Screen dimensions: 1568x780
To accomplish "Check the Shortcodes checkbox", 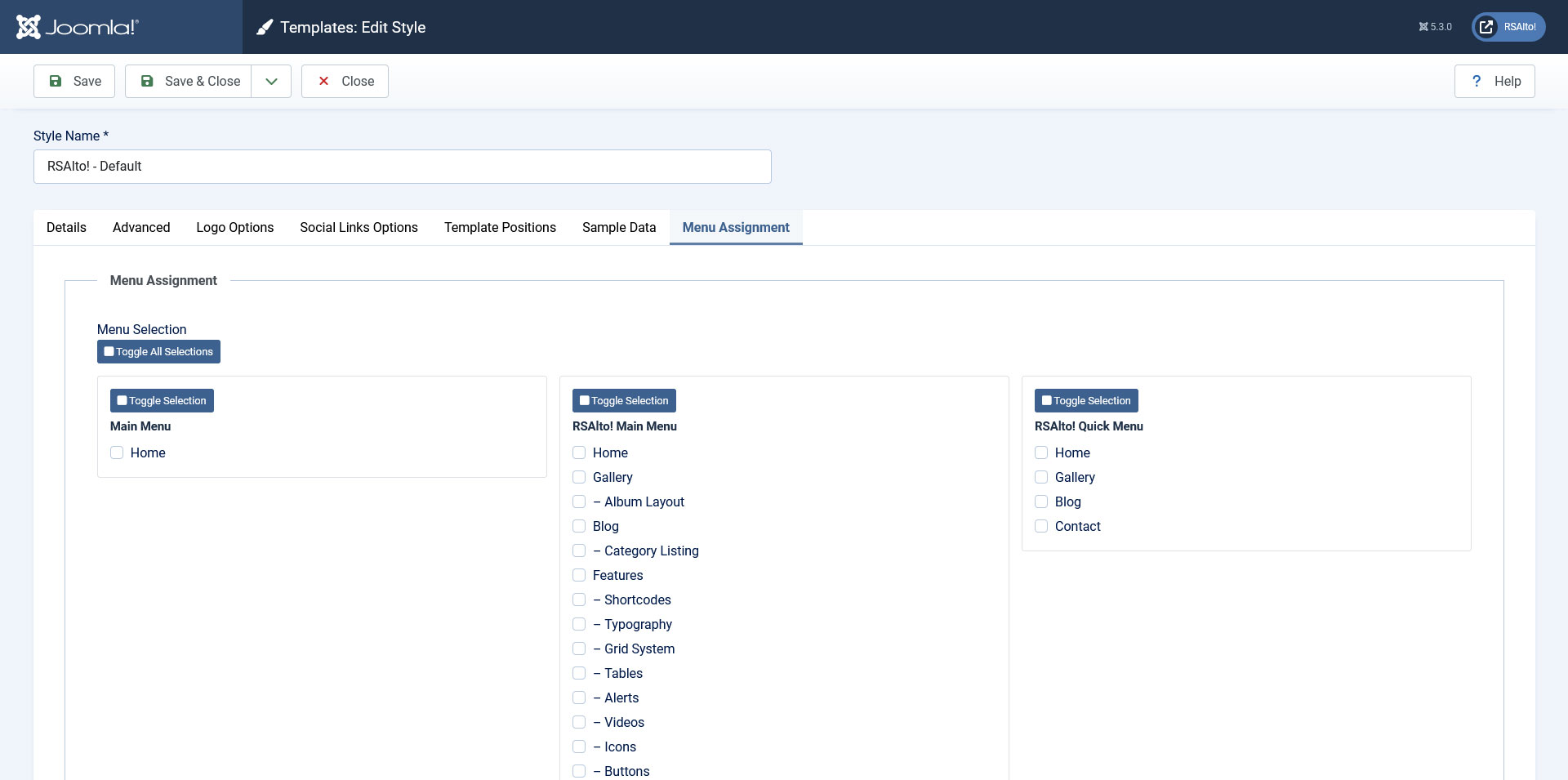I will [x=579, y=599].
